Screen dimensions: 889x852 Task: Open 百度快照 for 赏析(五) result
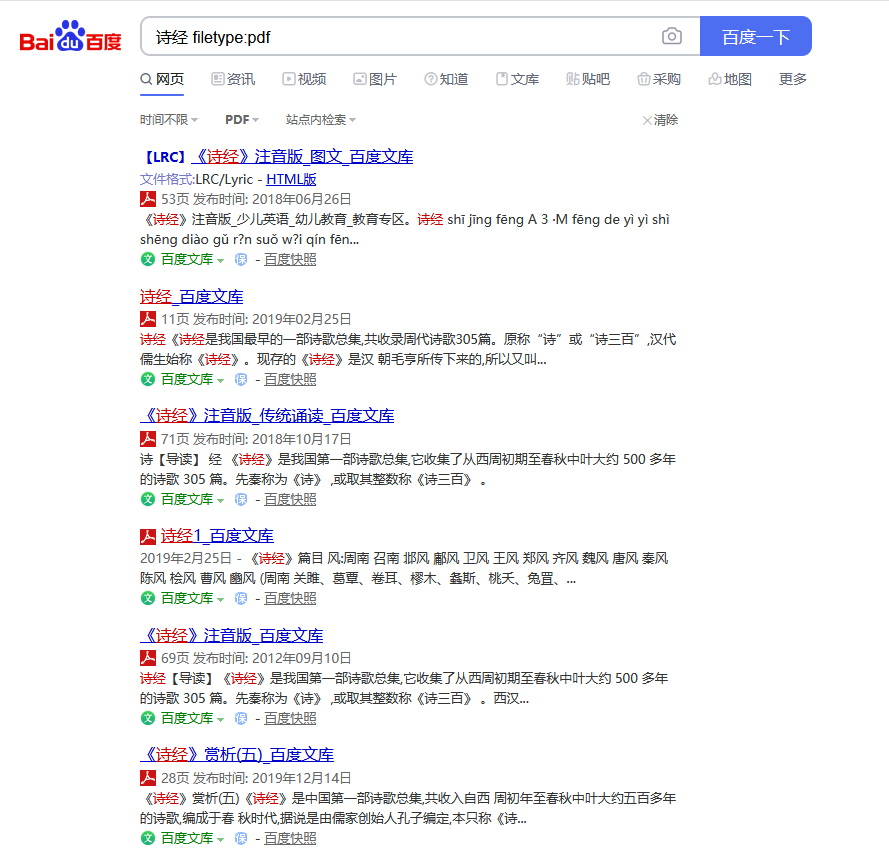290,838
